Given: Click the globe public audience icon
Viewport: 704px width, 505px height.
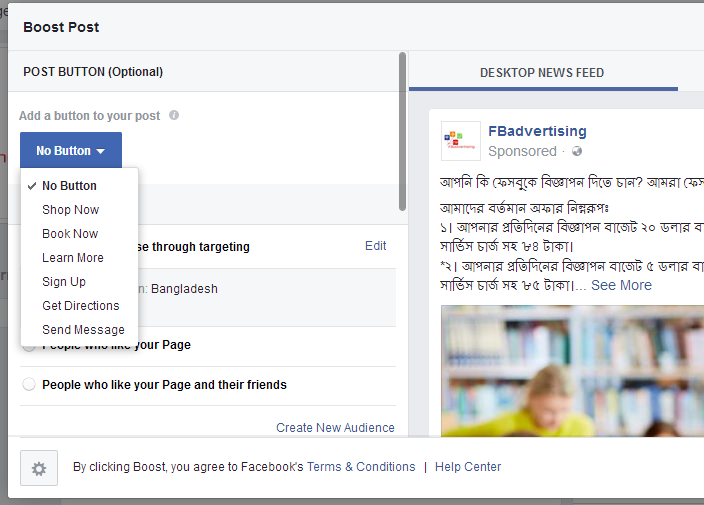Looking at the screenshot, I should pos(577,151).
